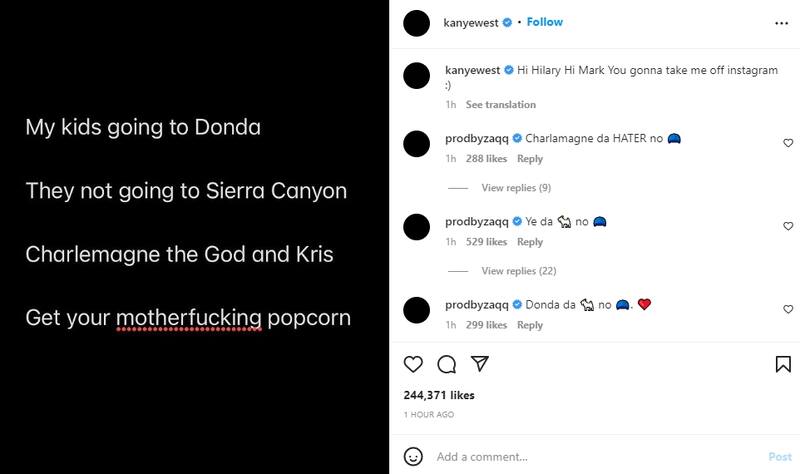Open kanyewest profile picture in header

tap(416, 22)
